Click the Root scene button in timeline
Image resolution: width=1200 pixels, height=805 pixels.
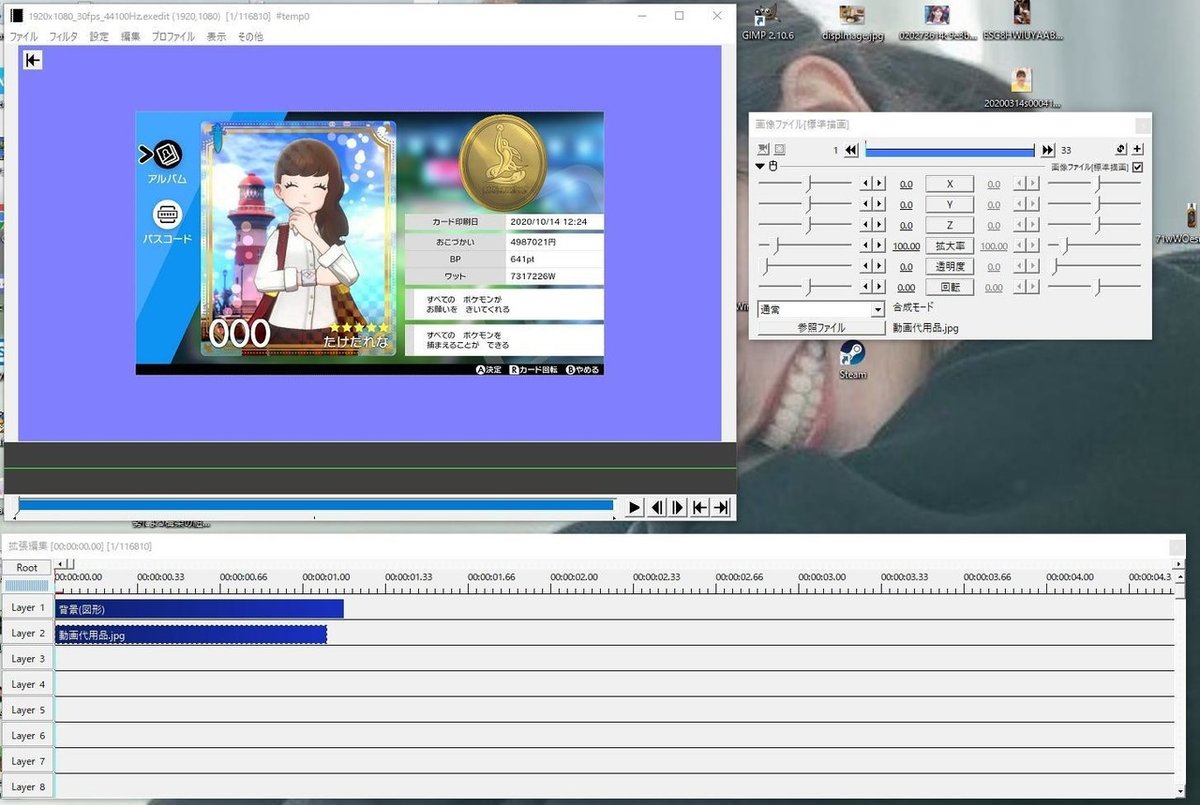27,567
